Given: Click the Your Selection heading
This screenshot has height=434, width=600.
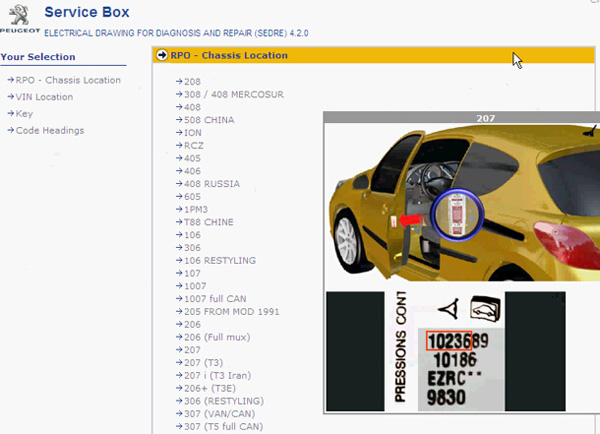Looking at the screenshot, I should 38,57.
